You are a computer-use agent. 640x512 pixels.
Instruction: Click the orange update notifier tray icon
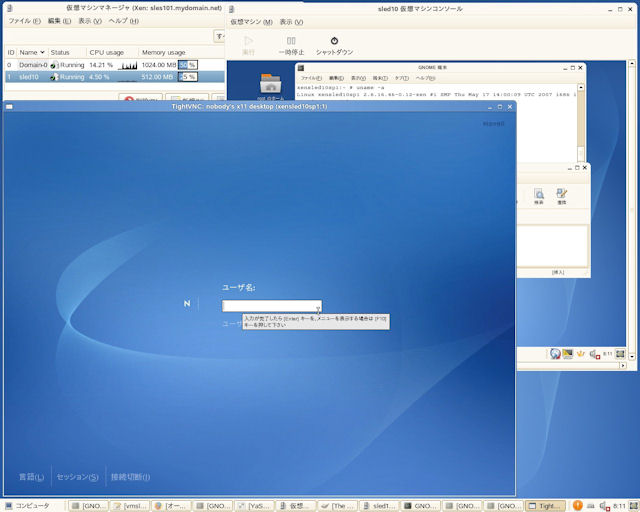pyautogui.click(x=578, y=505)
